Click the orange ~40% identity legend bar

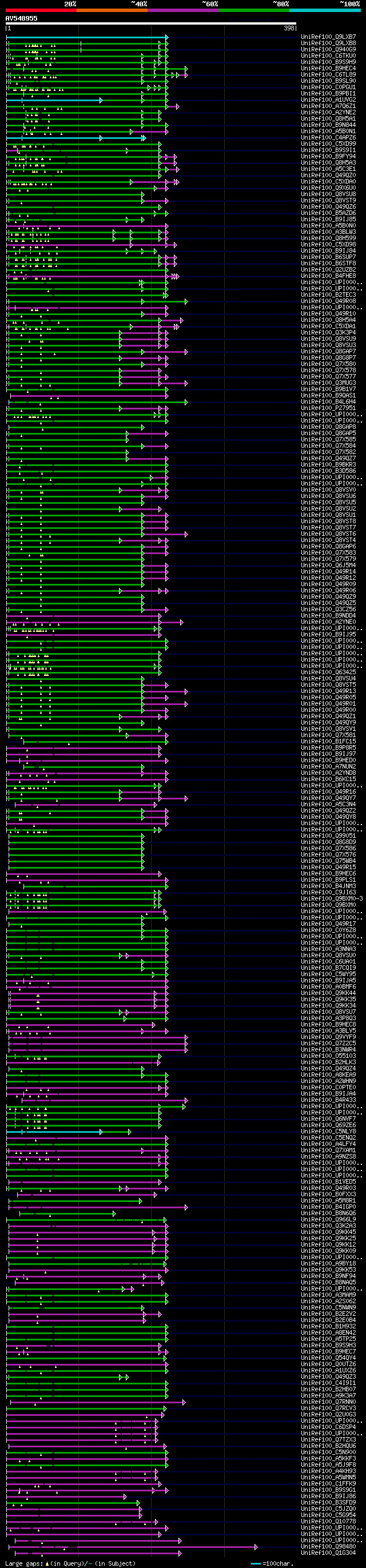point(112,10)
